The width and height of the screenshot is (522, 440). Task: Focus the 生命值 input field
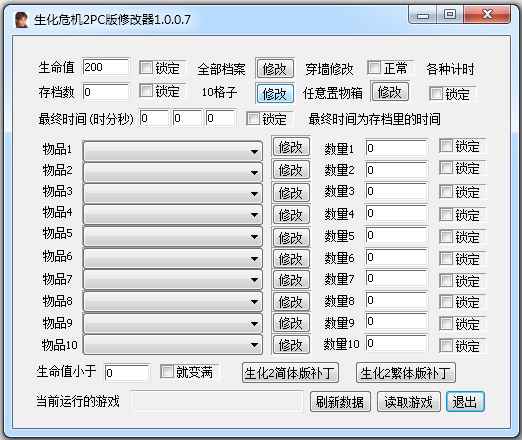(x=106, y=67)
